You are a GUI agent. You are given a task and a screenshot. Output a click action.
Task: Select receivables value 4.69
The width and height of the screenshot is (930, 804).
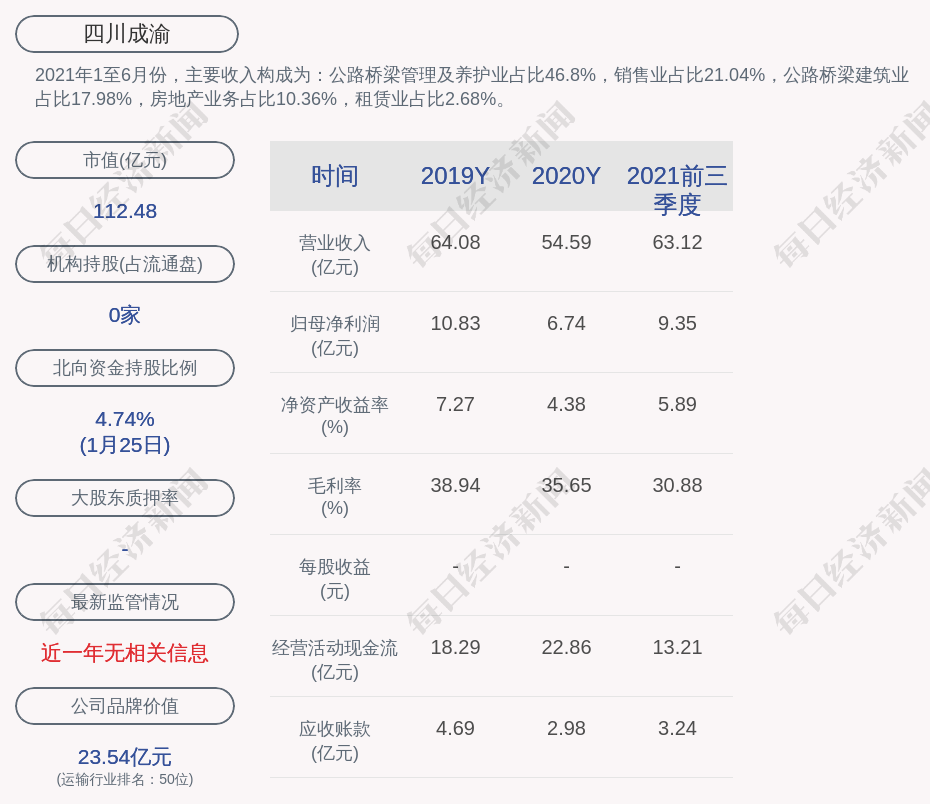pyautogui.click(x=455, y=728)
